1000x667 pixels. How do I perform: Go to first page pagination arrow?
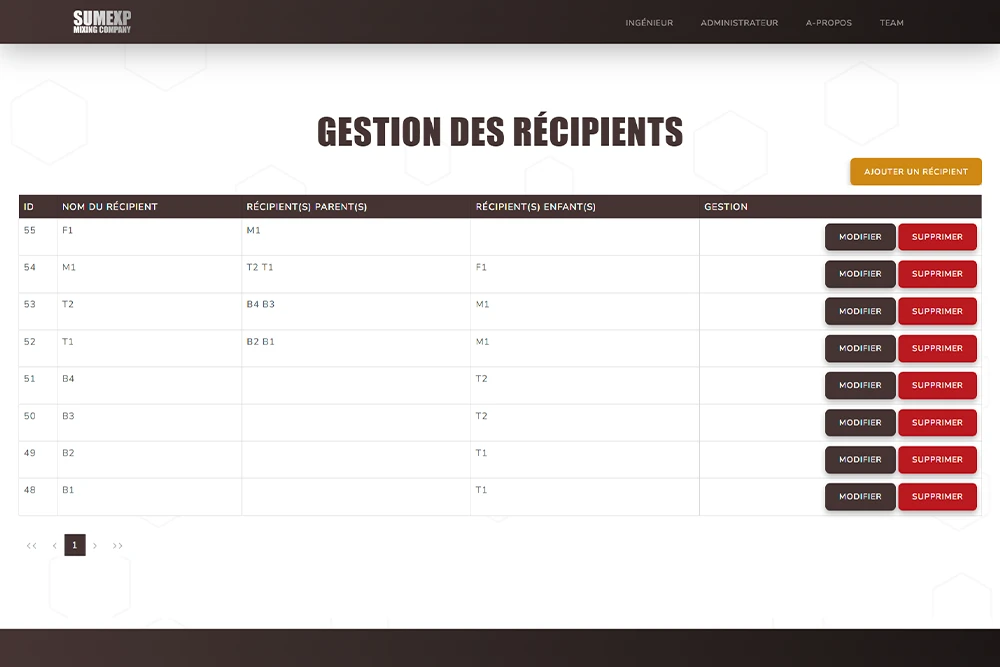click(31, 546)
